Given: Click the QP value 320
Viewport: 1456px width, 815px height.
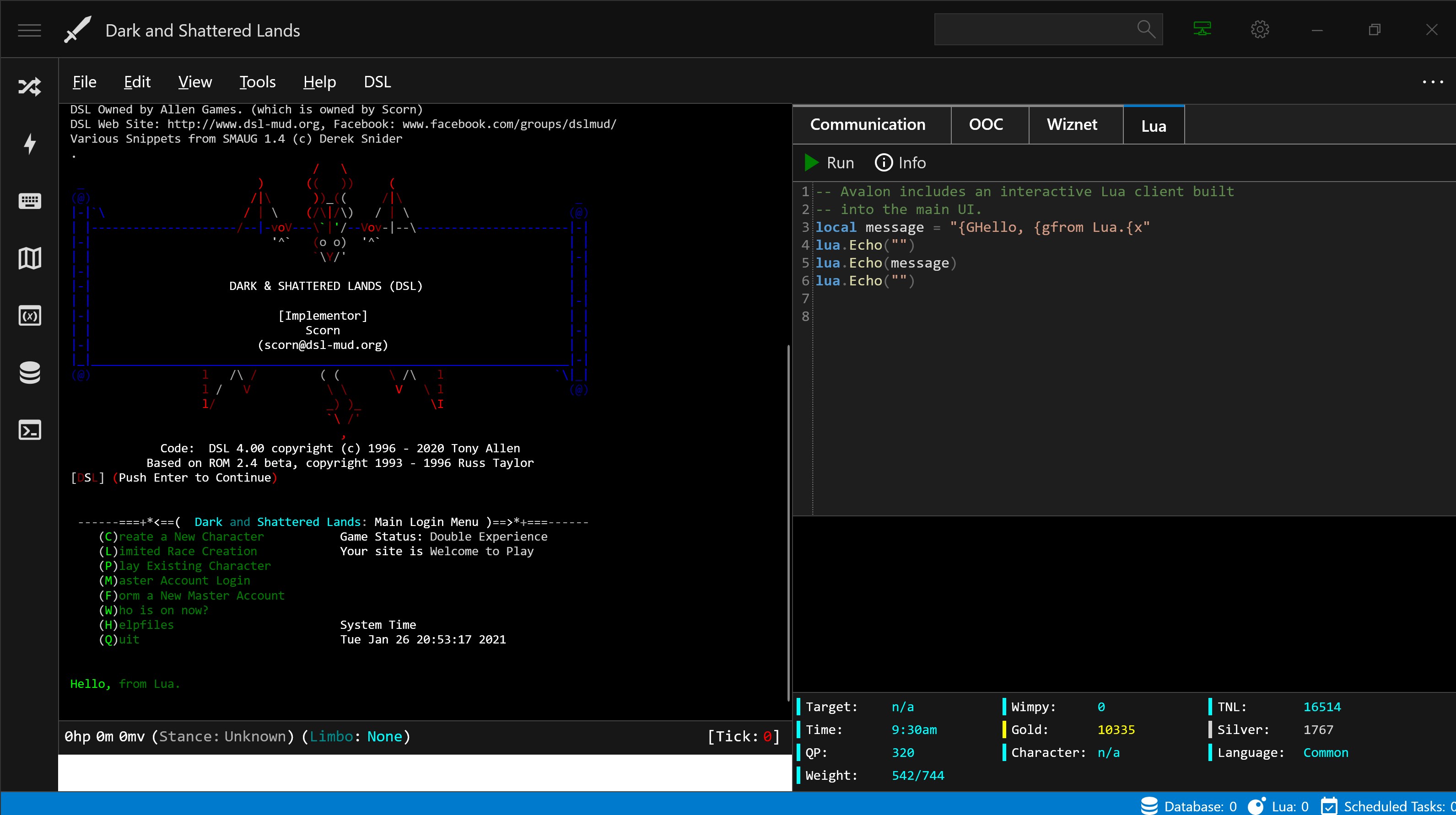Looking at the screenshot, I should click(903, 752).
